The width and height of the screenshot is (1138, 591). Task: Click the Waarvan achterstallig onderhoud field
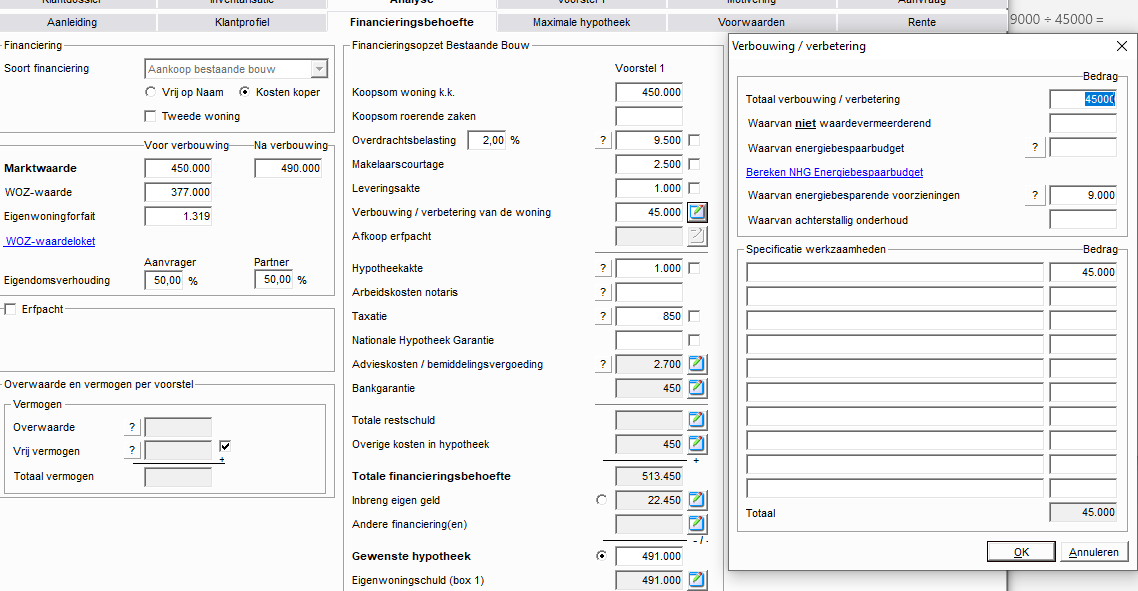click(1082, 220)
